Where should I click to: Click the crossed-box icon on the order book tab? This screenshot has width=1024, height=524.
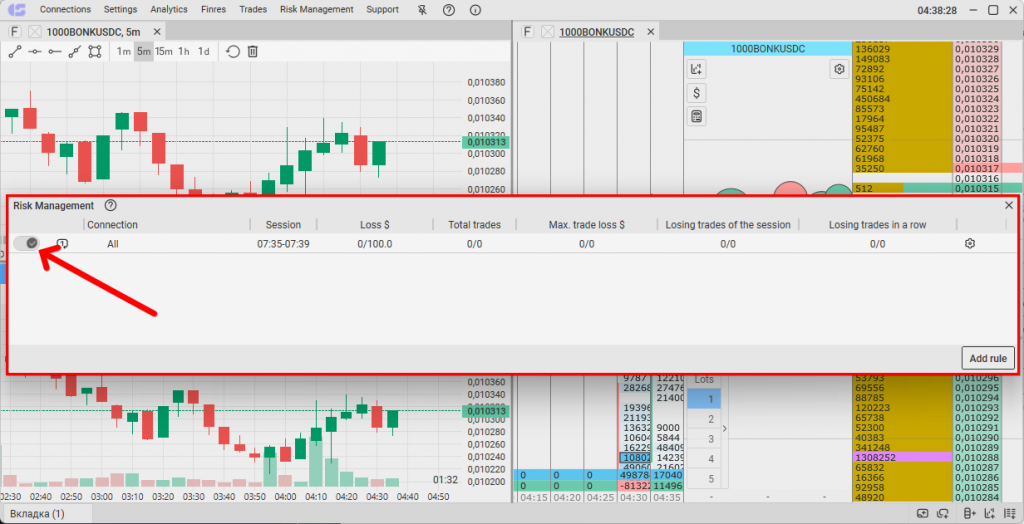click(547, 31)
